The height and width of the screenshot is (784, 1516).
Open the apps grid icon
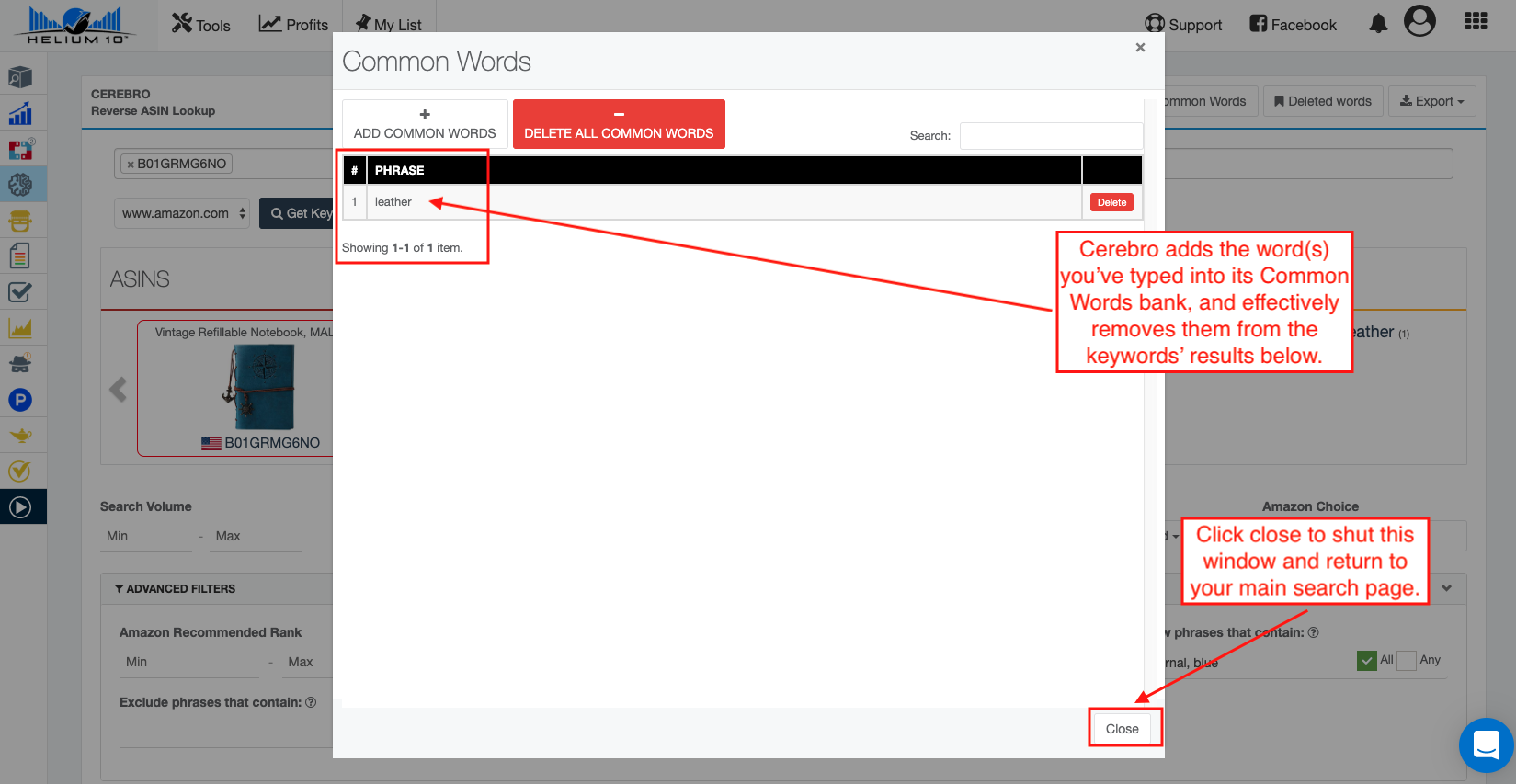coord(1476,22)
